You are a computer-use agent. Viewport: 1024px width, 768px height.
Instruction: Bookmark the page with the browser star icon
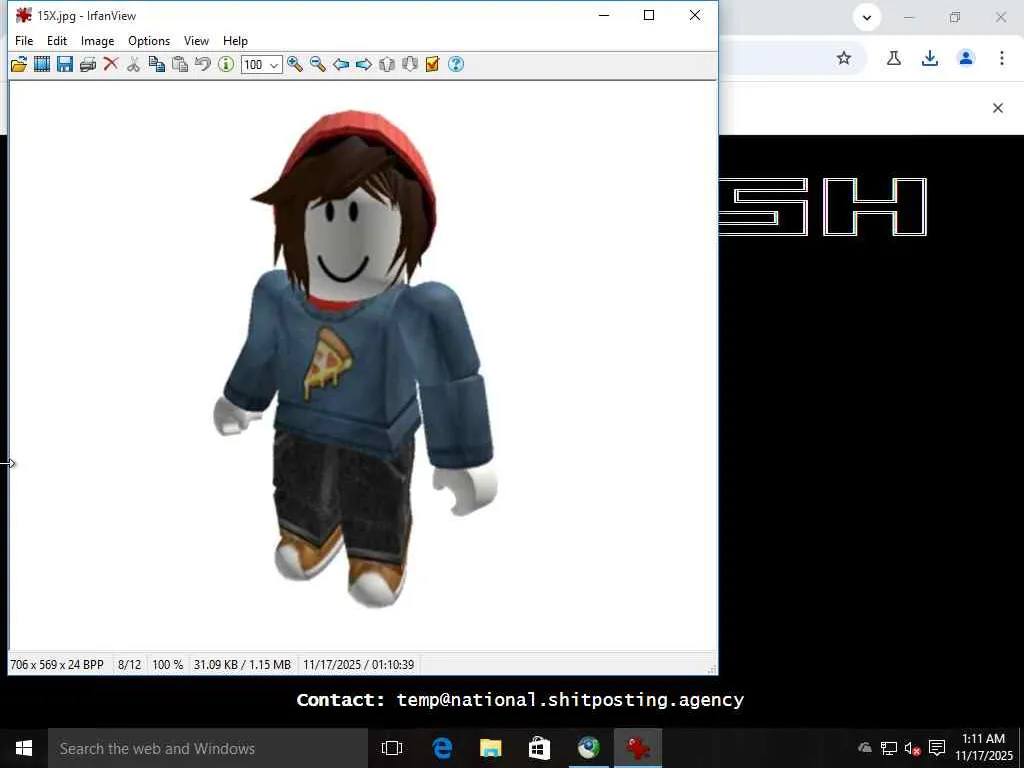coord(844,58)
